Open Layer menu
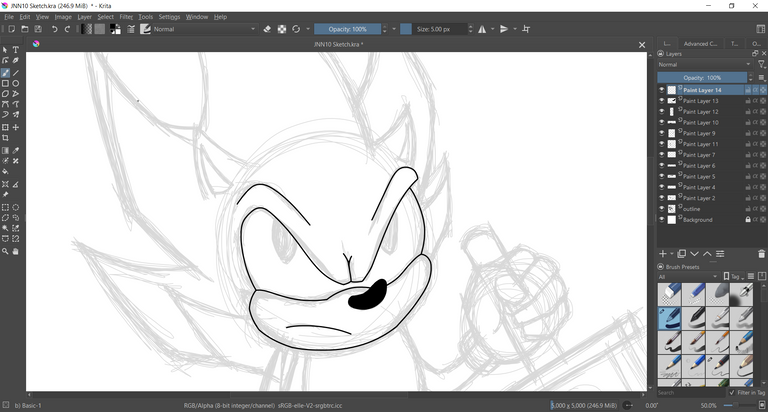The height and width of the screenshot is (412, 768). tap(84, 17)
